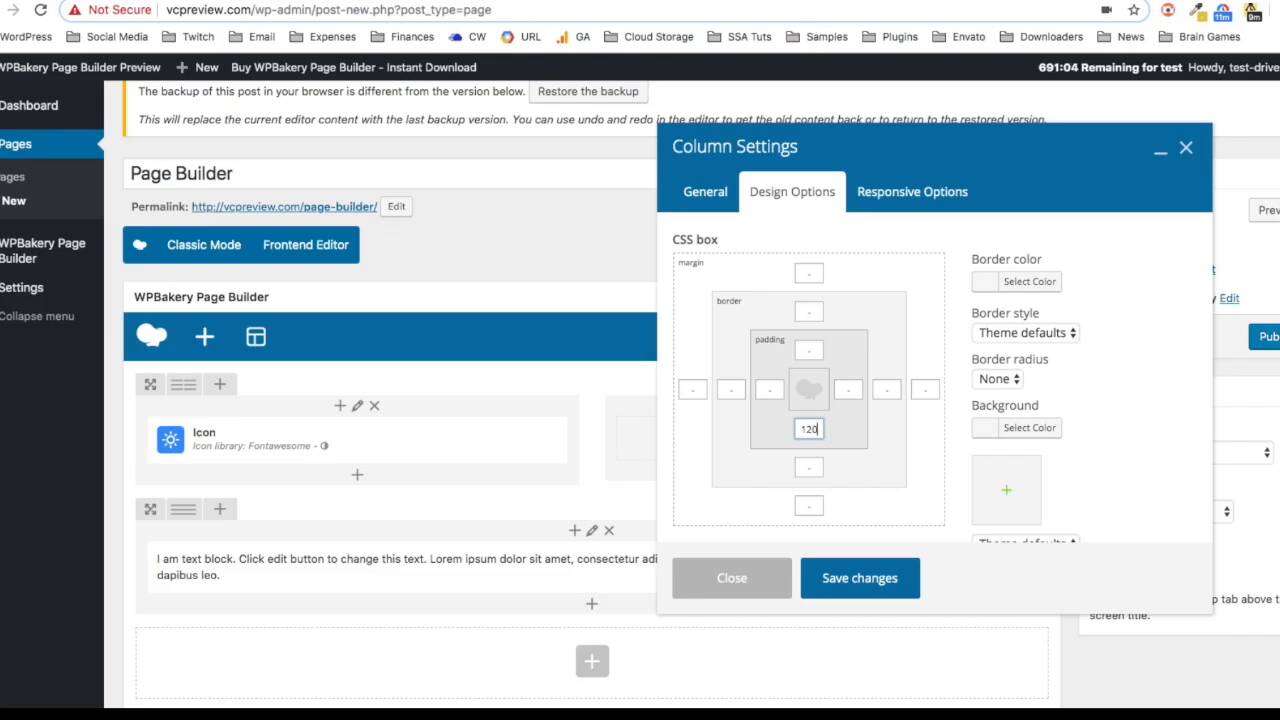Click the Restore the backup button
This screenshot has width=1280, height=720.
(x=588, y=91)
